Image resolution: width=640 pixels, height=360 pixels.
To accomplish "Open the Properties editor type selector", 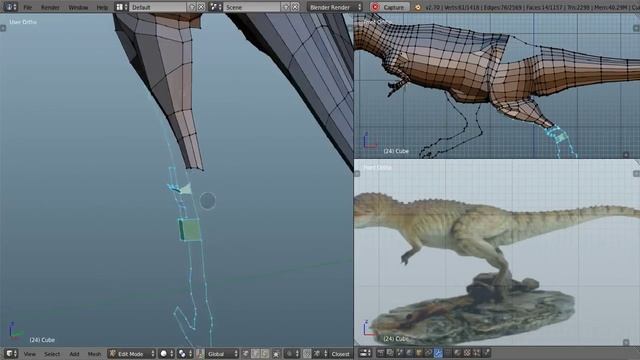I will pyautogui.click(x=365, y=353).
